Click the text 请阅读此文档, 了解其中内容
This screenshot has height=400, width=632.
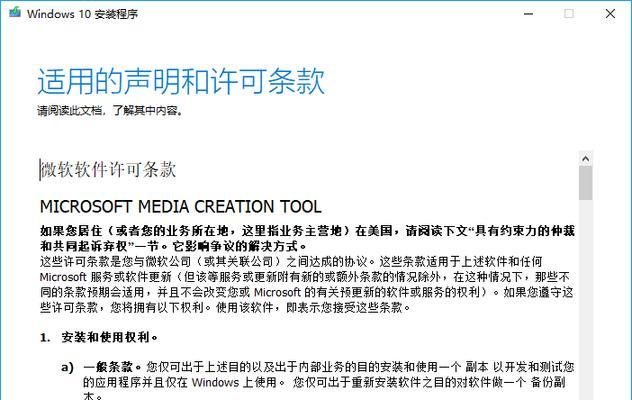[x=110, y=110]
